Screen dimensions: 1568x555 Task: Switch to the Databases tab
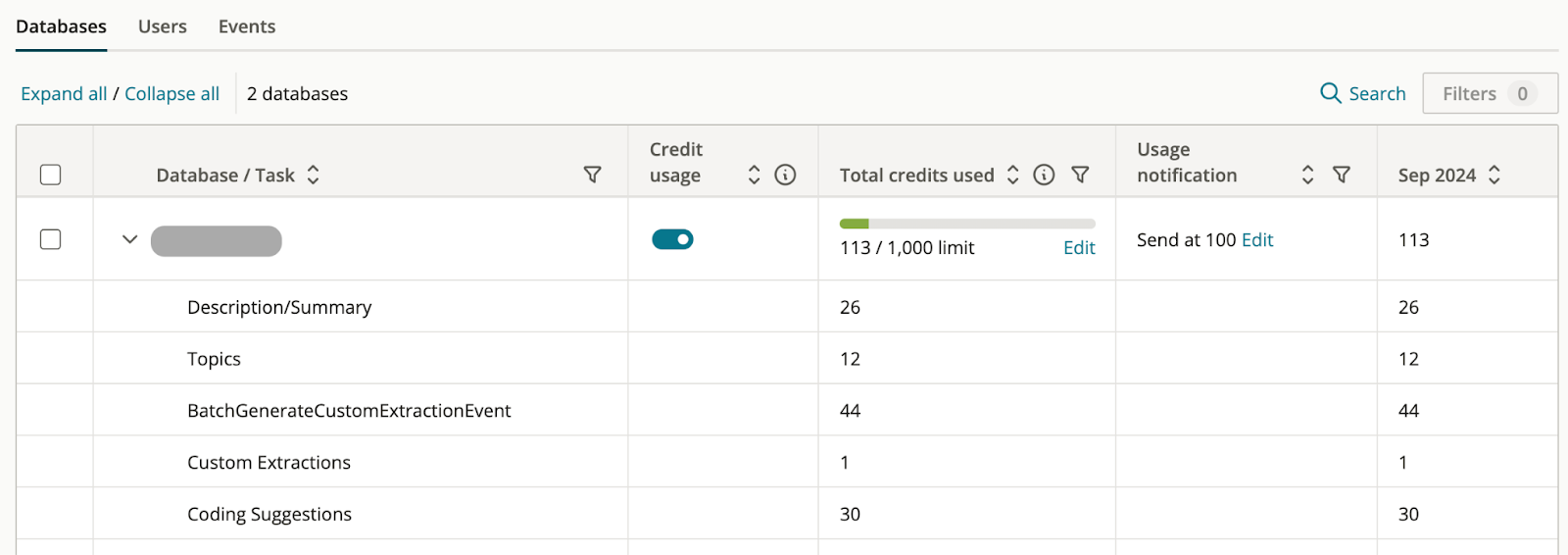pyautogui.click(x=61, y=26)
